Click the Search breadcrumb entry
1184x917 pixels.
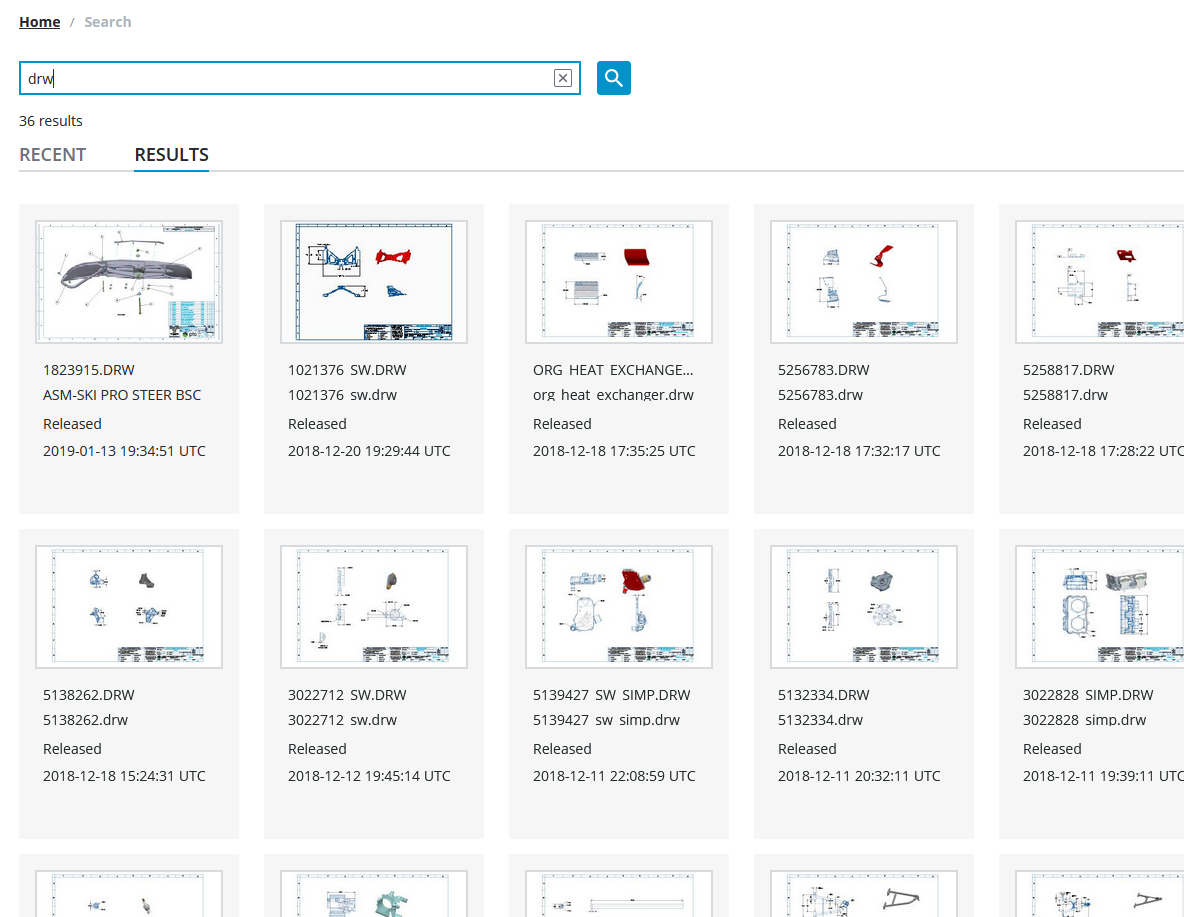click(x=107, y=21)
